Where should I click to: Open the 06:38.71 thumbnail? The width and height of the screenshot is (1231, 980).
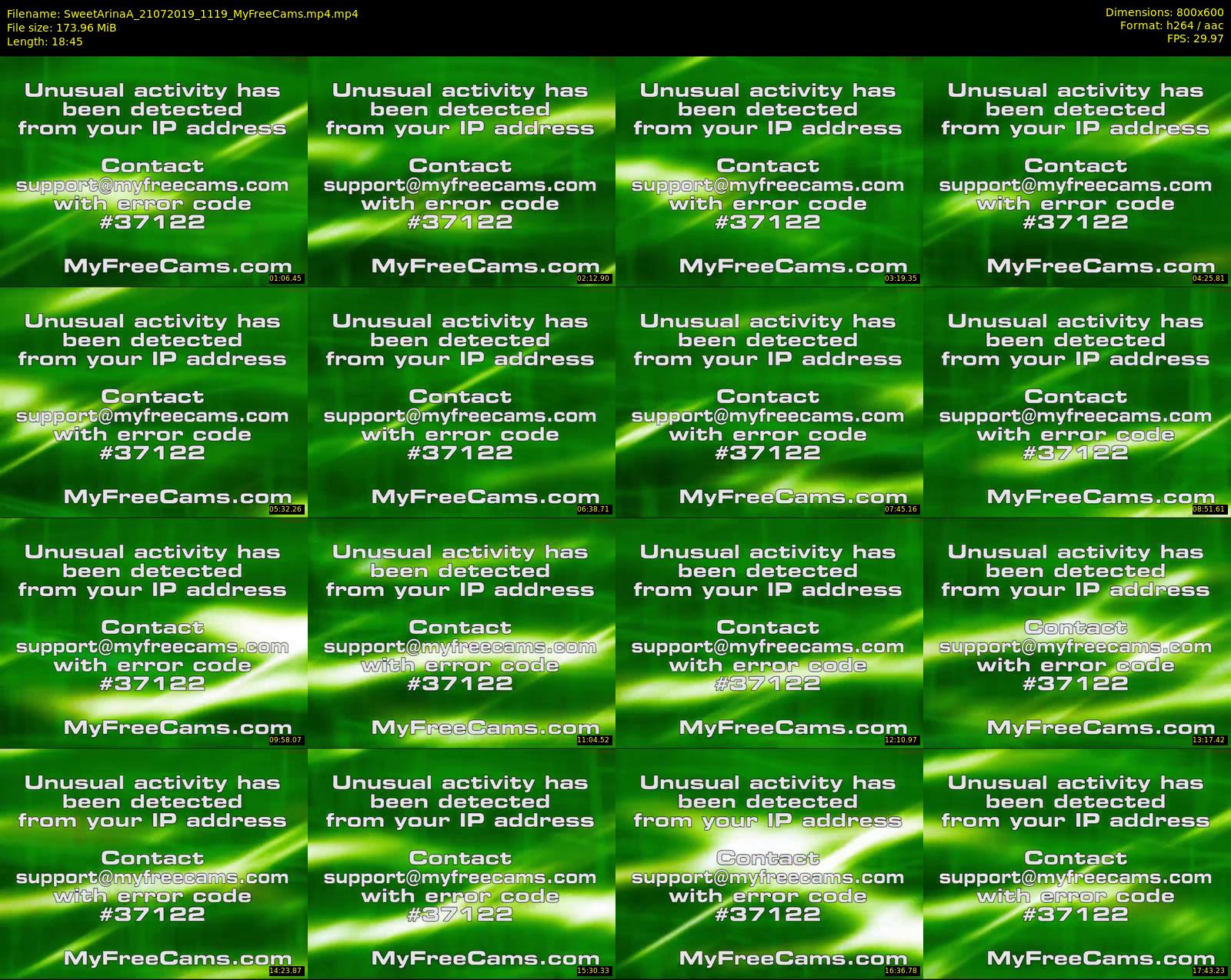coord(461,402)
